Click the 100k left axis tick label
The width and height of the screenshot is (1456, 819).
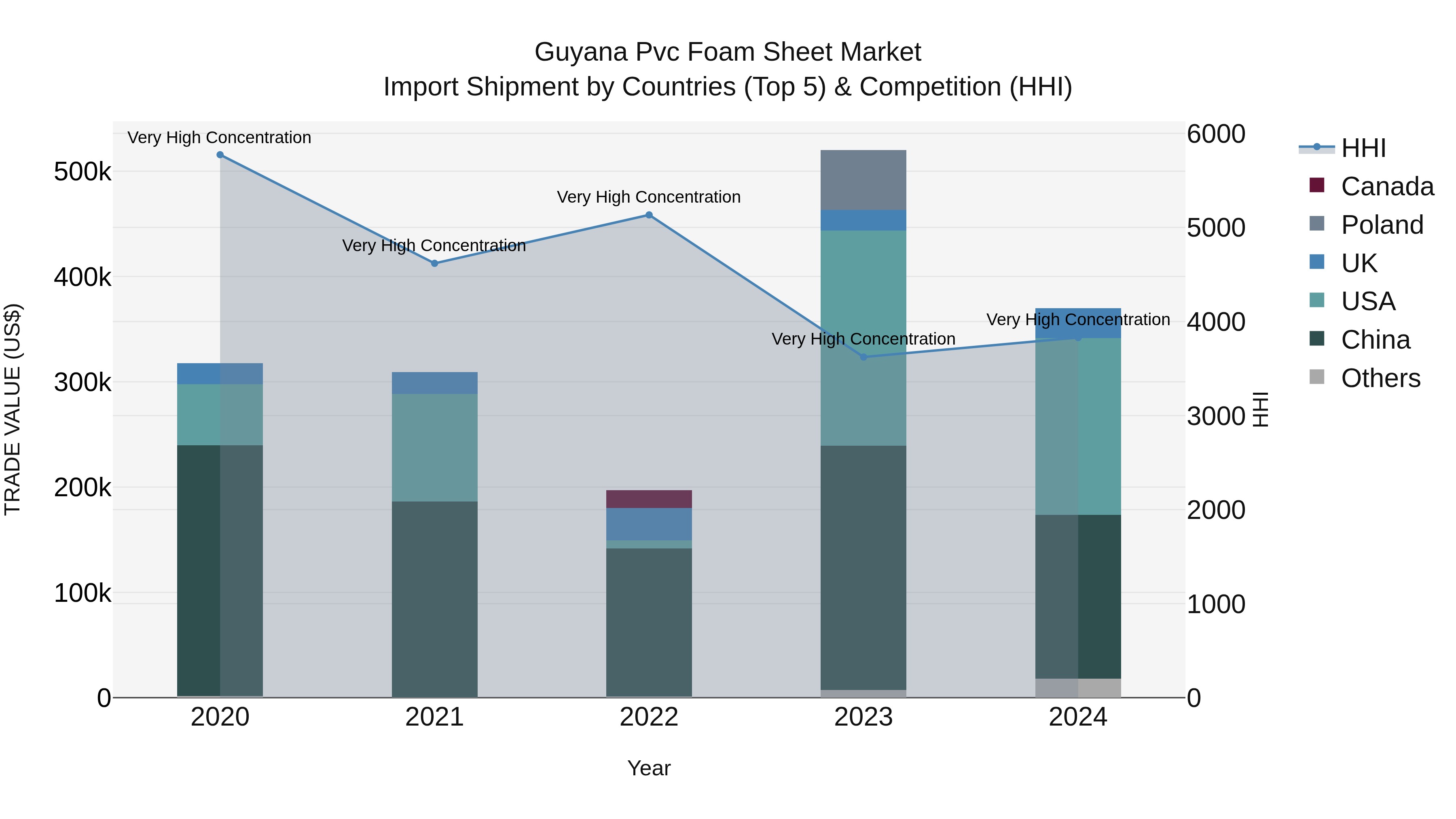(83, 593)
